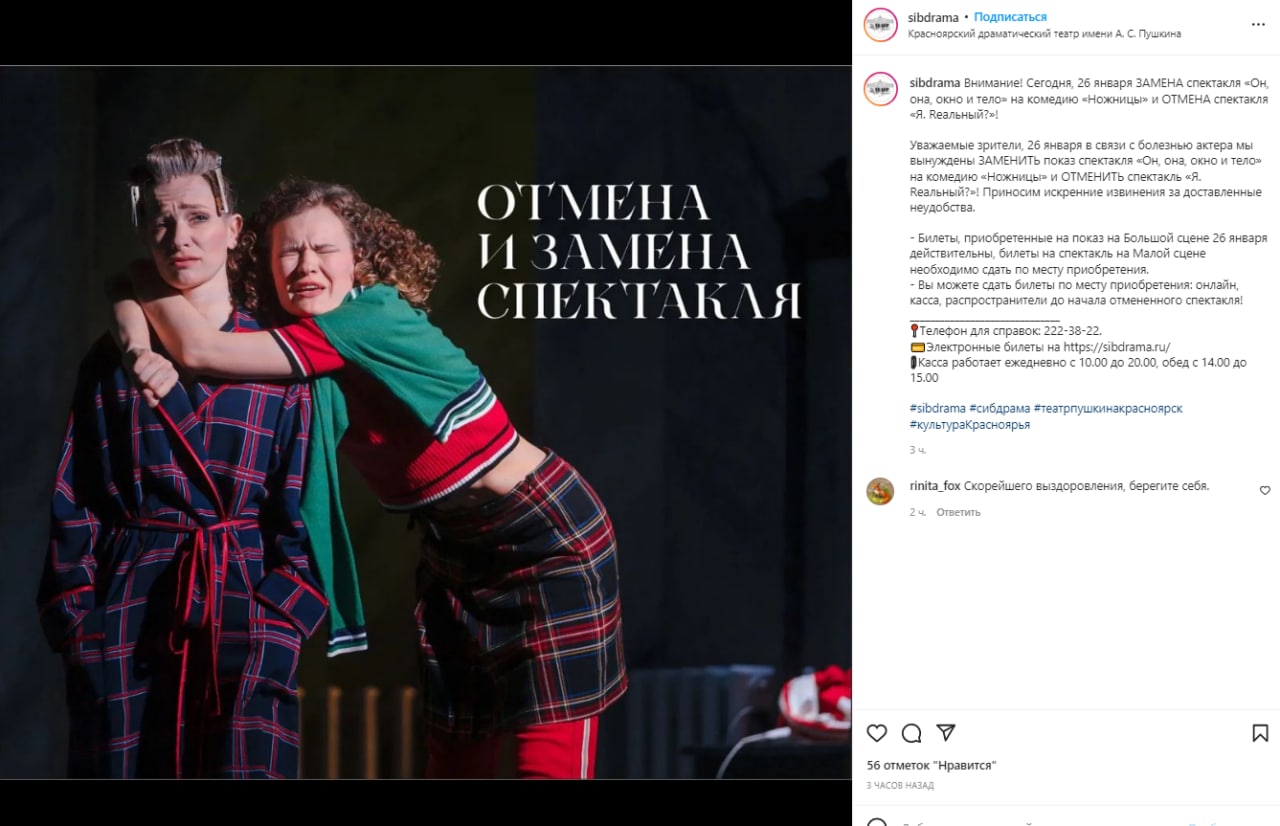The width and height of the screenshot is (1280, 826).
Task: Open rinita_fox username link
Action: point(935,486)
